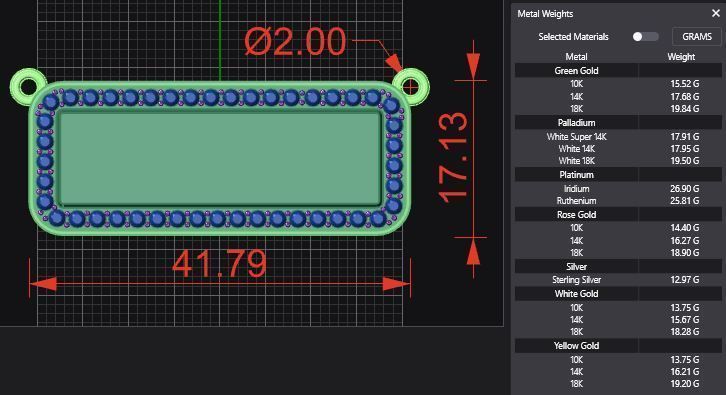726x395 pixels.
Task: Click the Rose Gold 18K weight 18.90 G
Action: click(684, 253)
